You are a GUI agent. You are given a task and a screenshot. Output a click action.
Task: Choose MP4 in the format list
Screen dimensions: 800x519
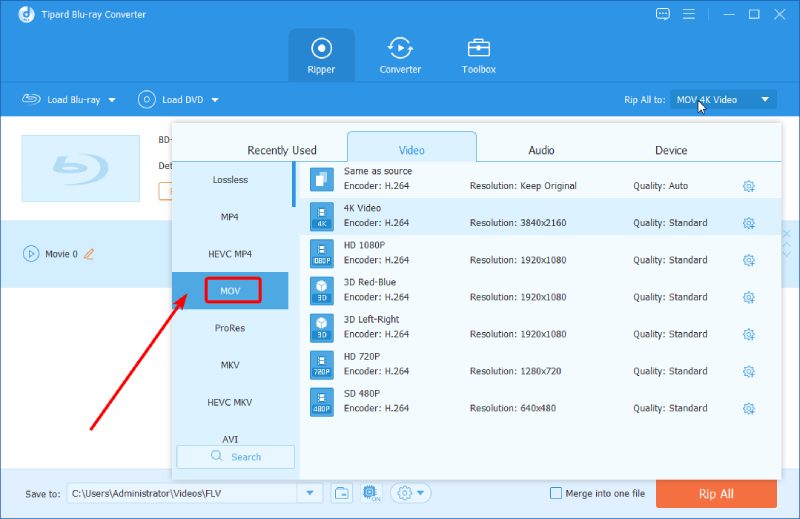tap(230, 217)
